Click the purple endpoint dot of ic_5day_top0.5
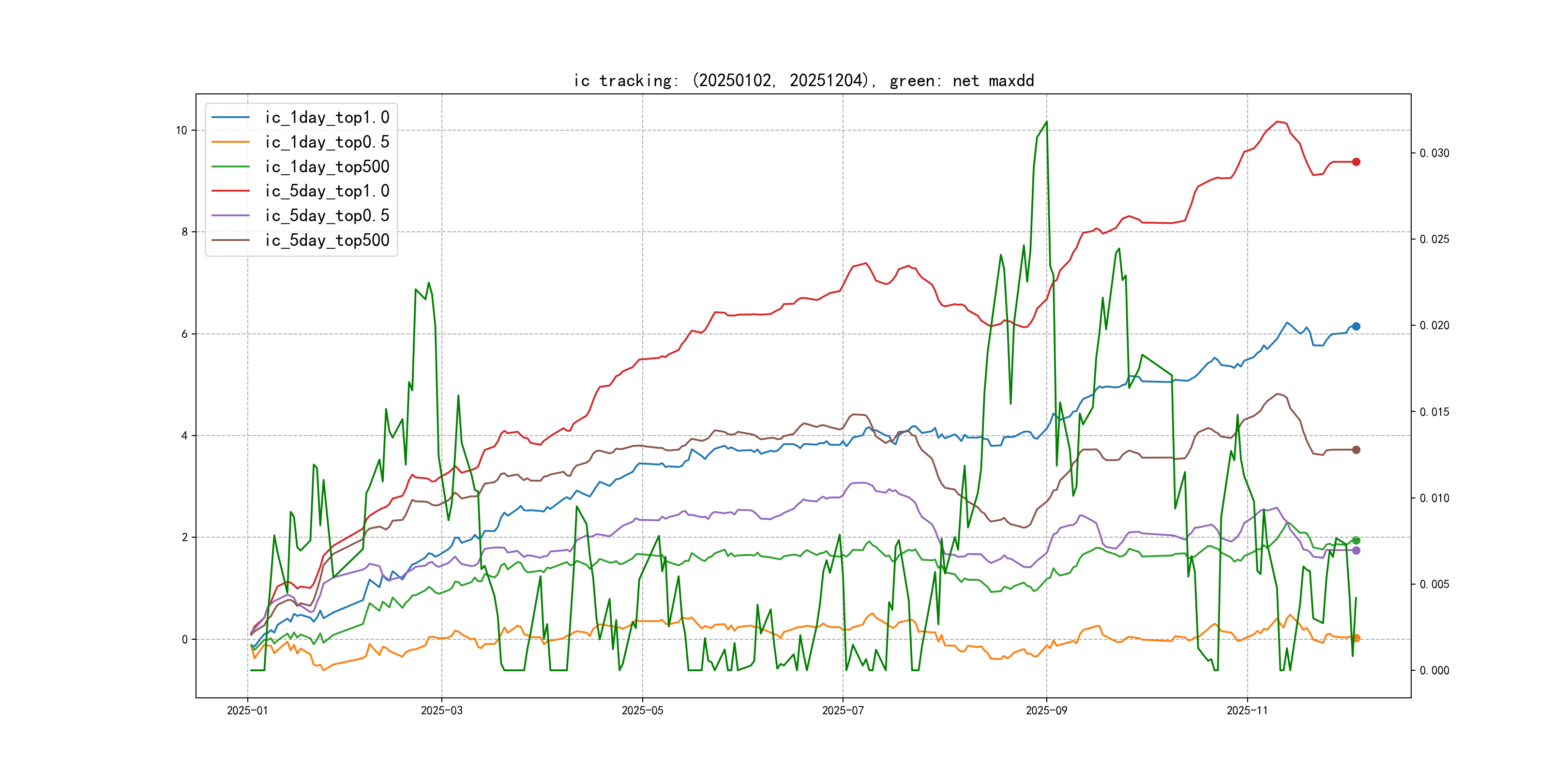The image size is (1568, 784). click(1356, 550)
